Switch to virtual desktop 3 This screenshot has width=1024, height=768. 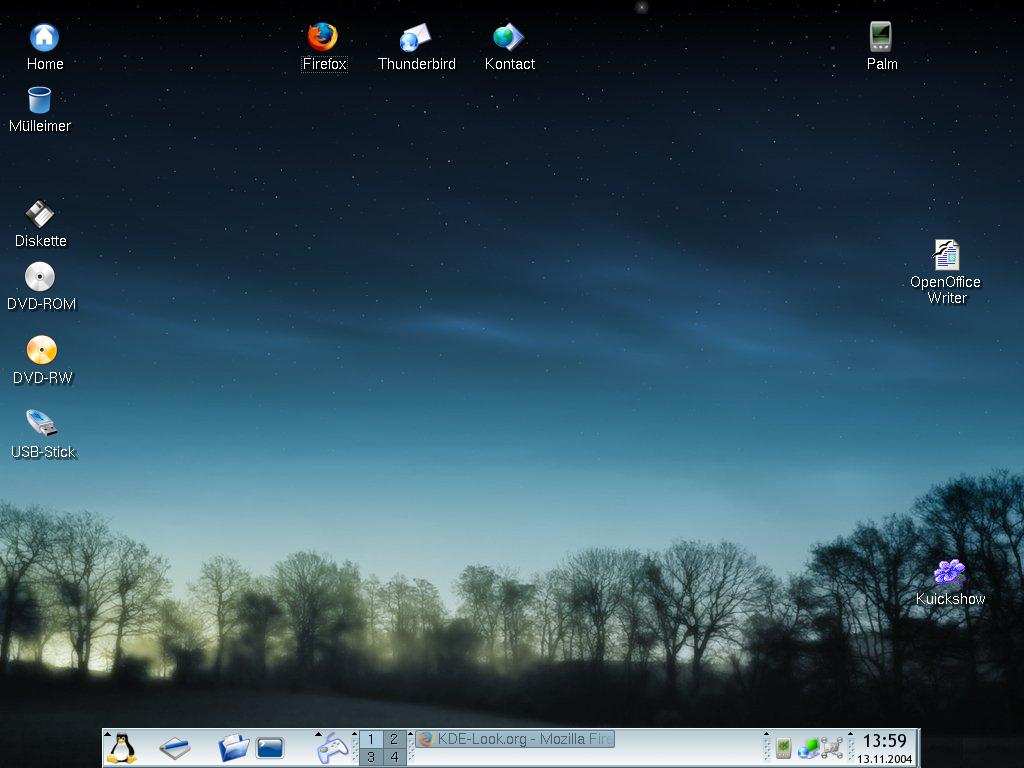(371, 757)
